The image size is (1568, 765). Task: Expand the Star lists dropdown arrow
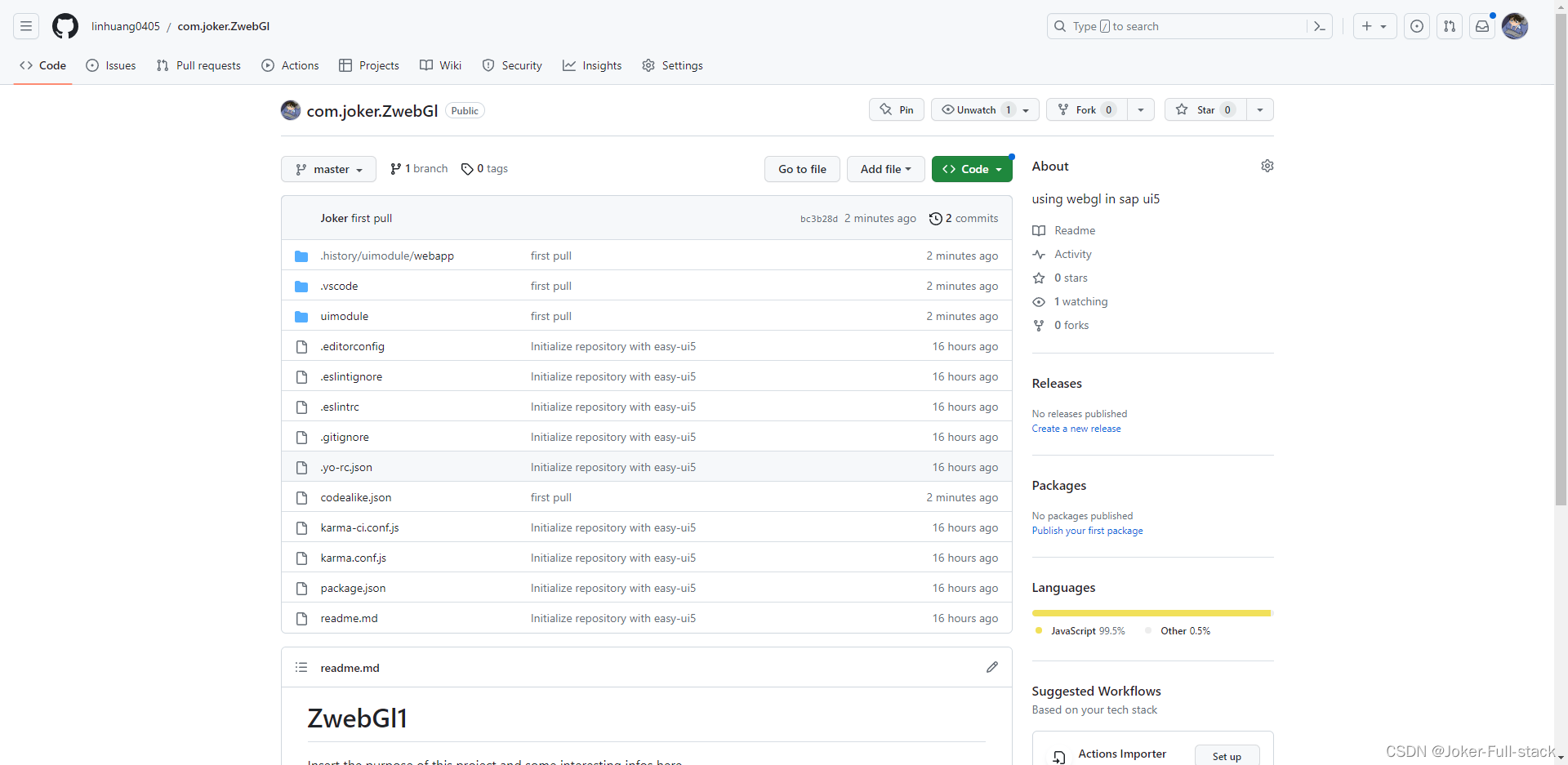point(1260,109)
